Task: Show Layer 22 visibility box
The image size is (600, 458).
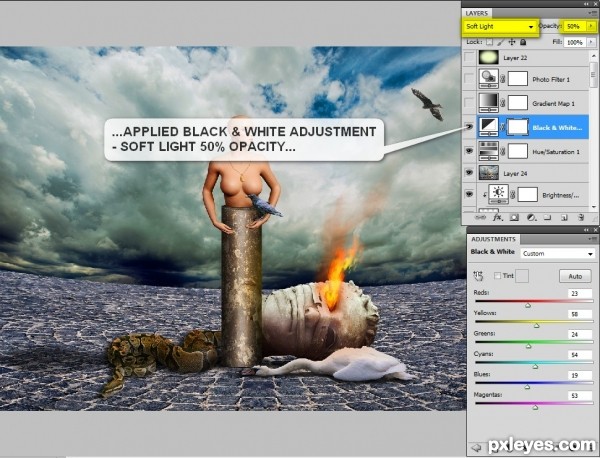Action: point(469,58)
